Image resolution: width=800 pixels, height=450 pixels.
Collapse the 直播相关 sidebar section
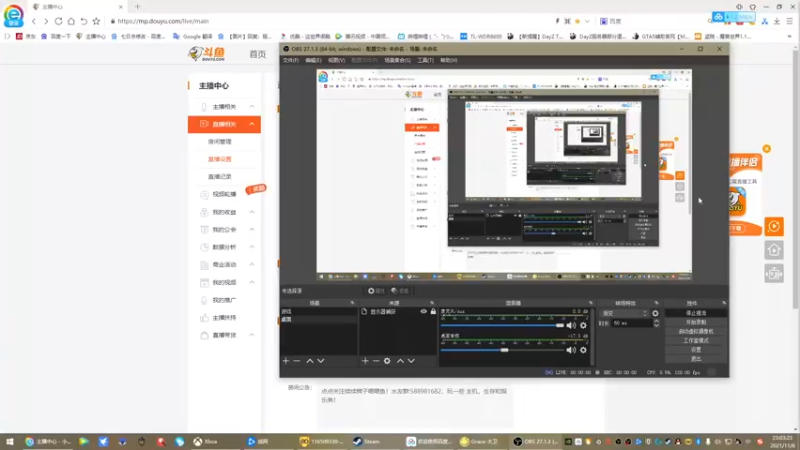tap(252, 124)
